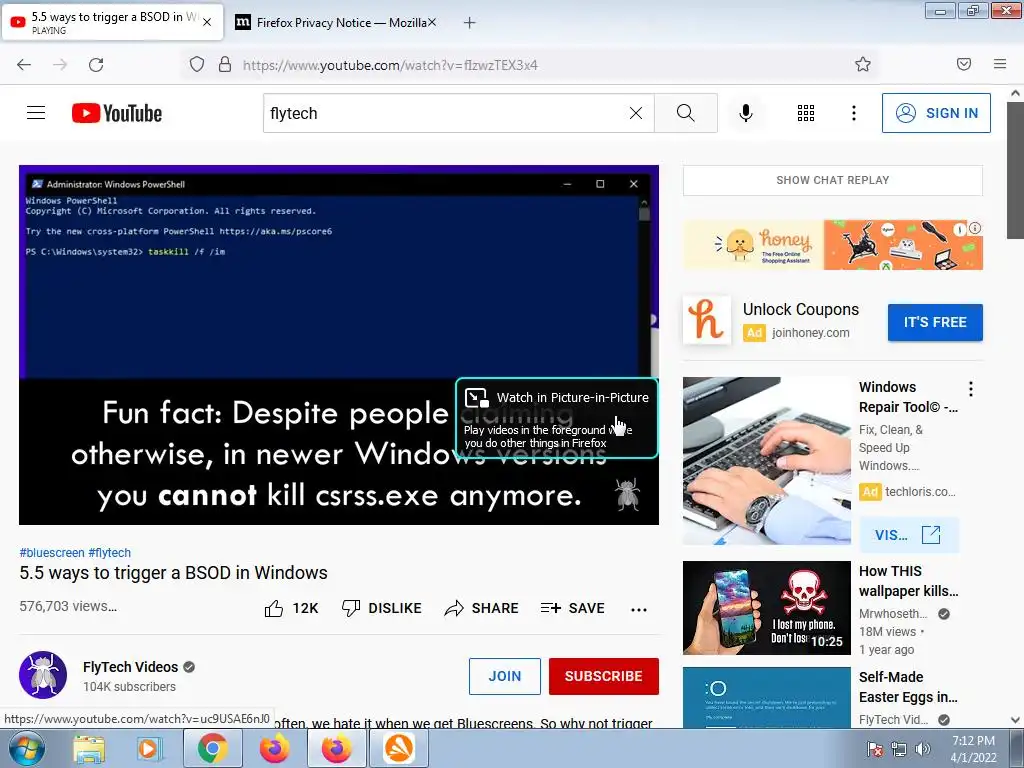The width and height of the screenshot is (1024, 768).
Task: Click the SIGN IN button
Action: coord(936,113)
